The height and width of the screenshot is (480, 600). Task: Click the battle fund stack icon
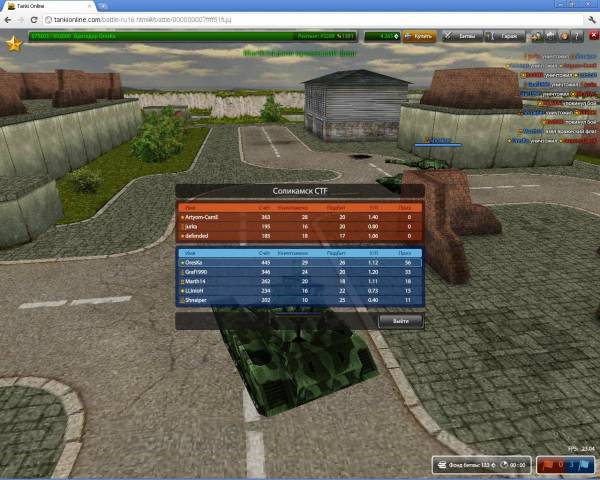442,465
